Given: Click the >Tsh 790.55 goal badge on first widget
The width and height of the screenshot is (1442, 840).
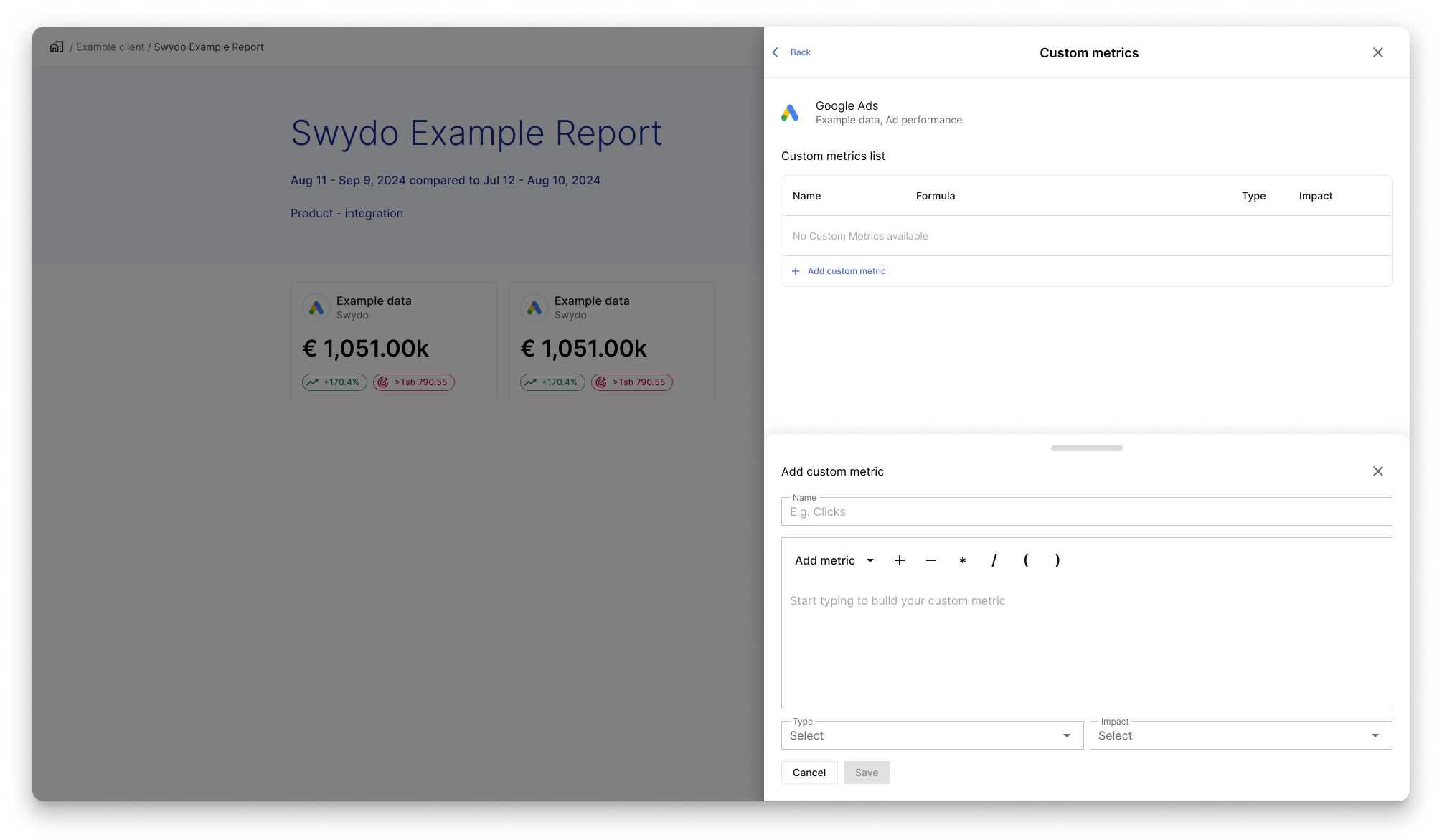Looking at the screenshot, I should pos(414,382).
